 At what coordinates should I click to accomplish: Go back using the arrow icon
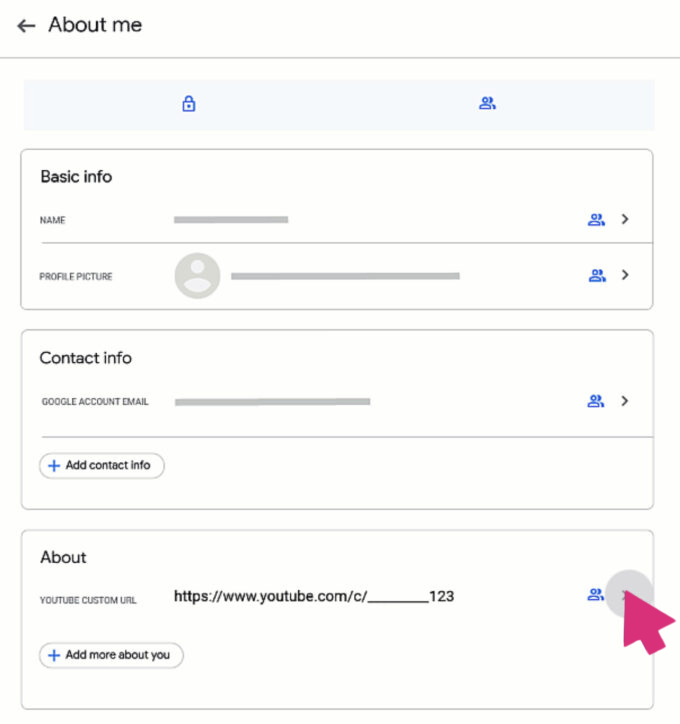[26, 25]
